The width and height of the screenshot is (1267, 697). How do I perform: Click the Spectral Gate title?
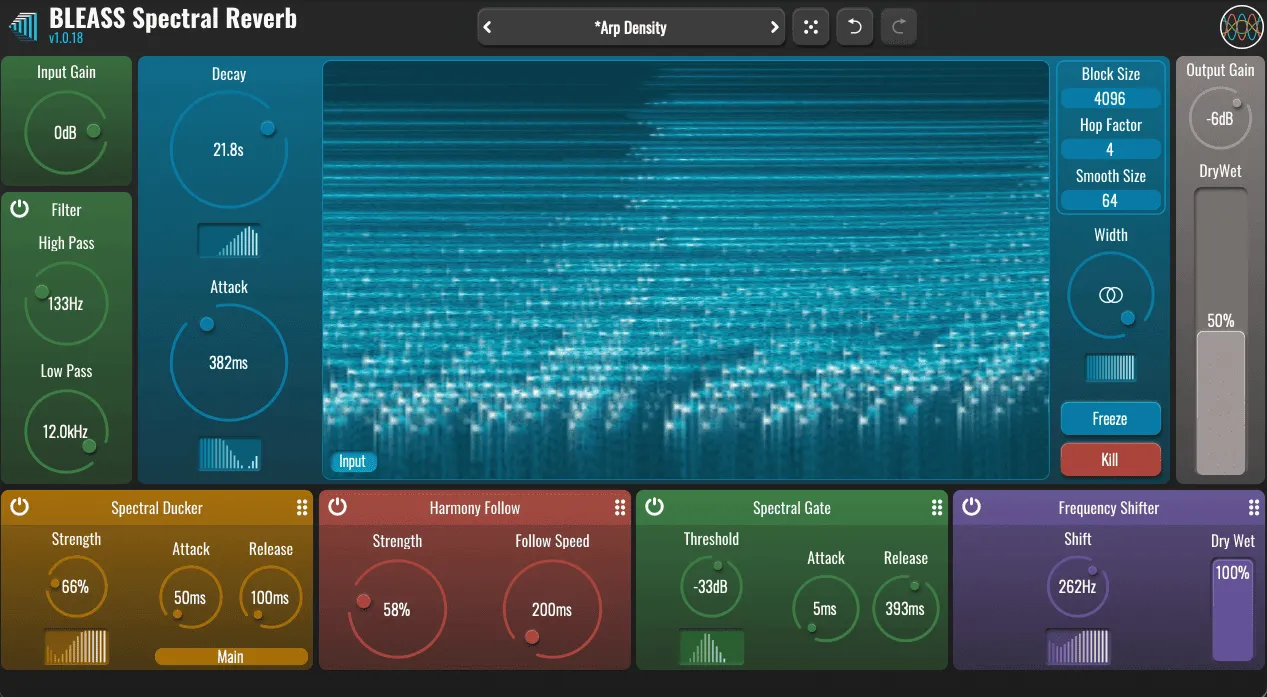(792, 508)
